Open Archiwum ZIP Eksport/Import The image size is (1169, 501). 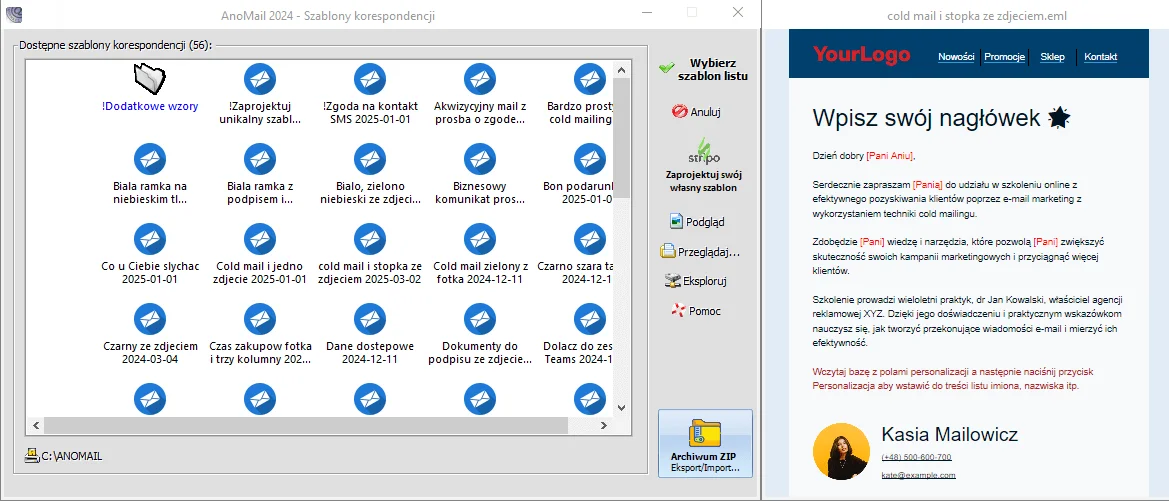[705, 443]
